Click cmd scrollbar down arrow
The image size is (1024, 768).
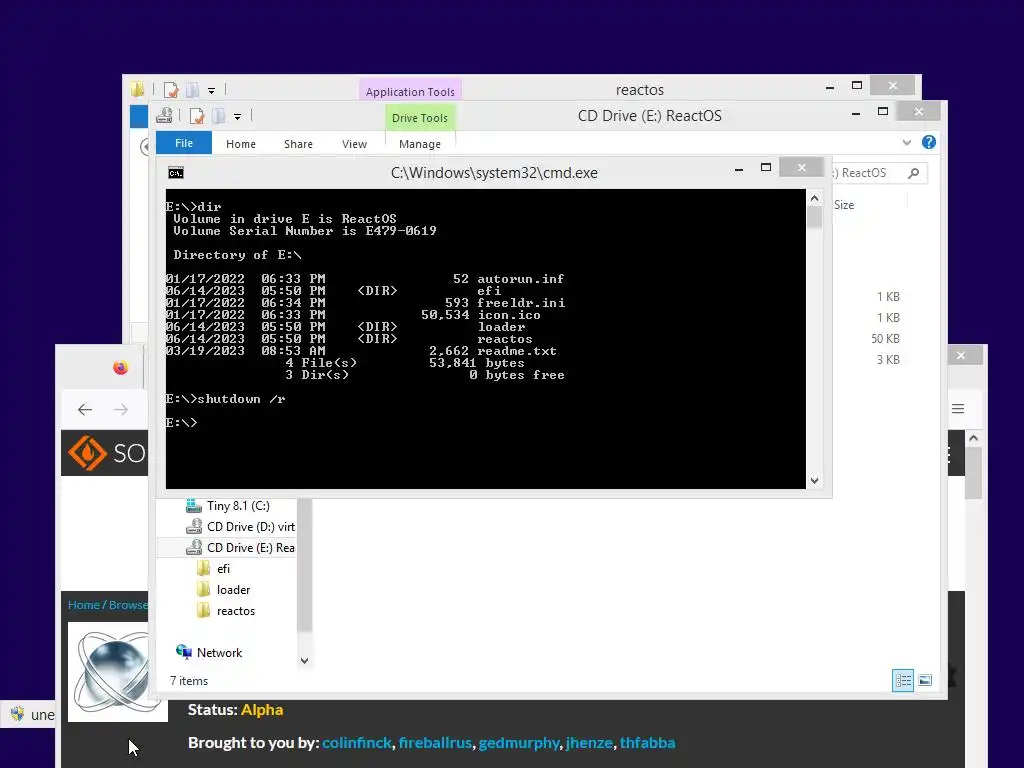814,481
